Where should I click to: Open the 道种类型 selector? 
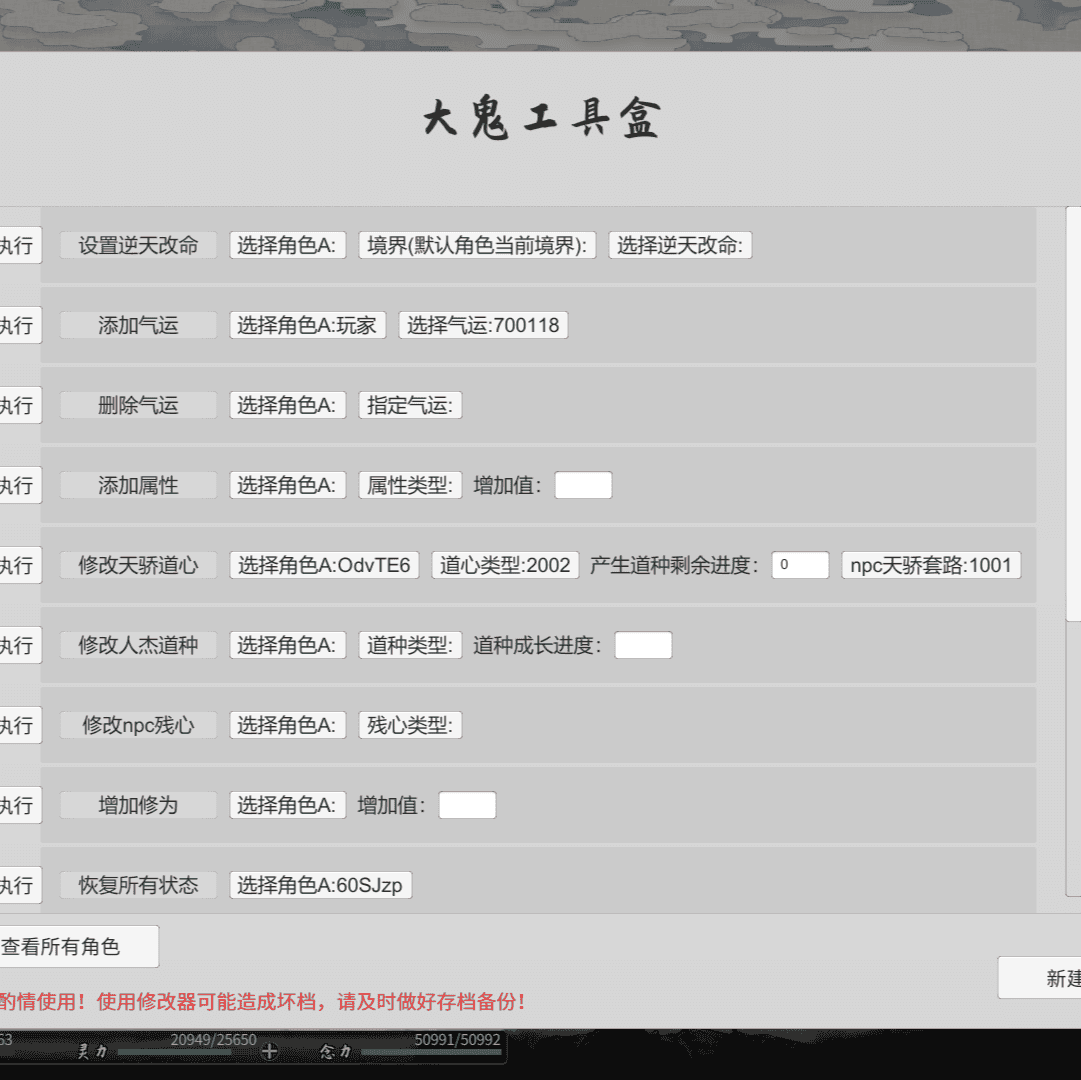click(x=410, y=645)
